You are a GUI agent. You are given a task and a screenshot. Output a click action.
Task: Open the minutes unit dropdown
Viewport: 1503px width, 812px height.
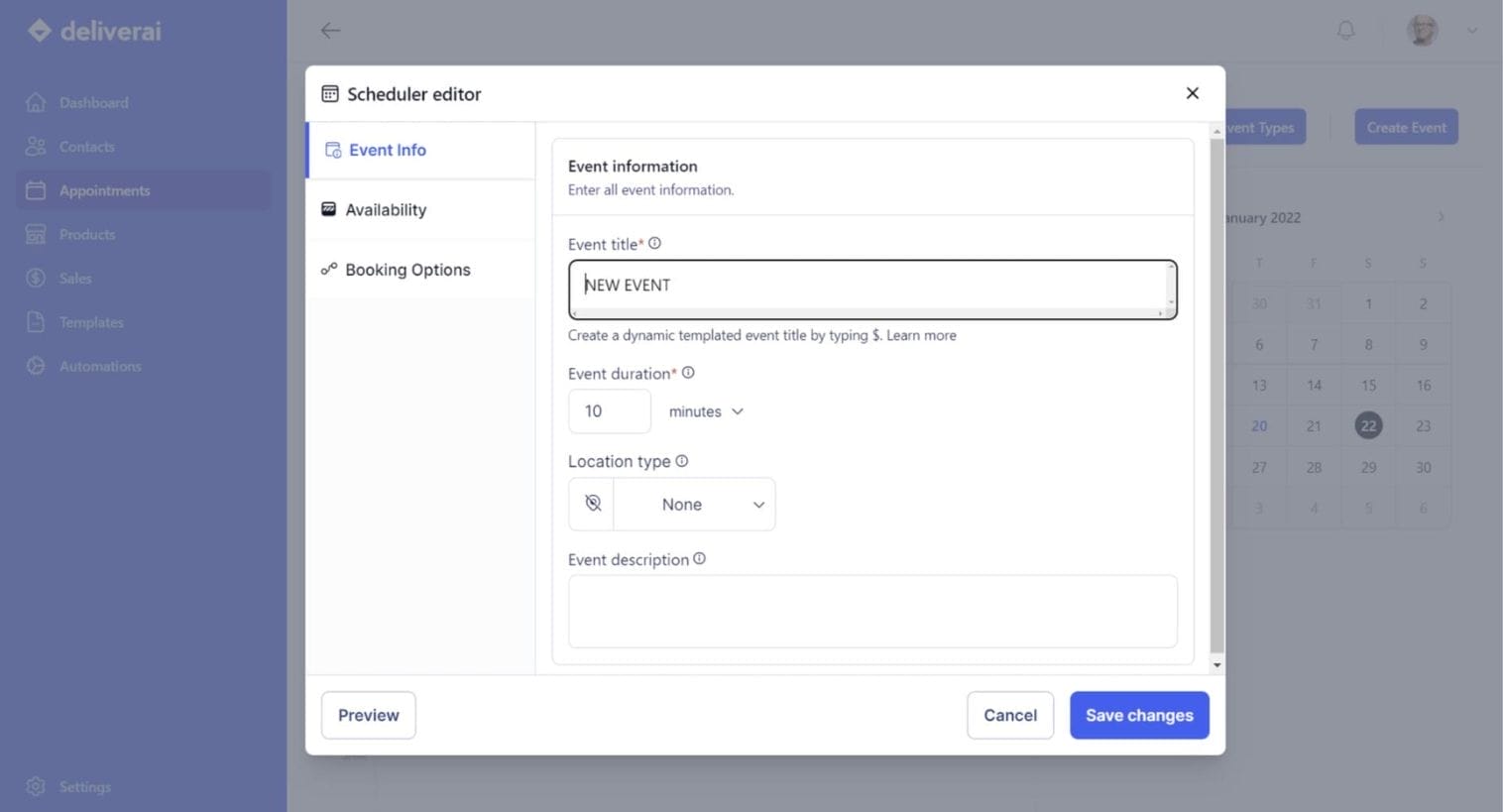pos(706,411)
